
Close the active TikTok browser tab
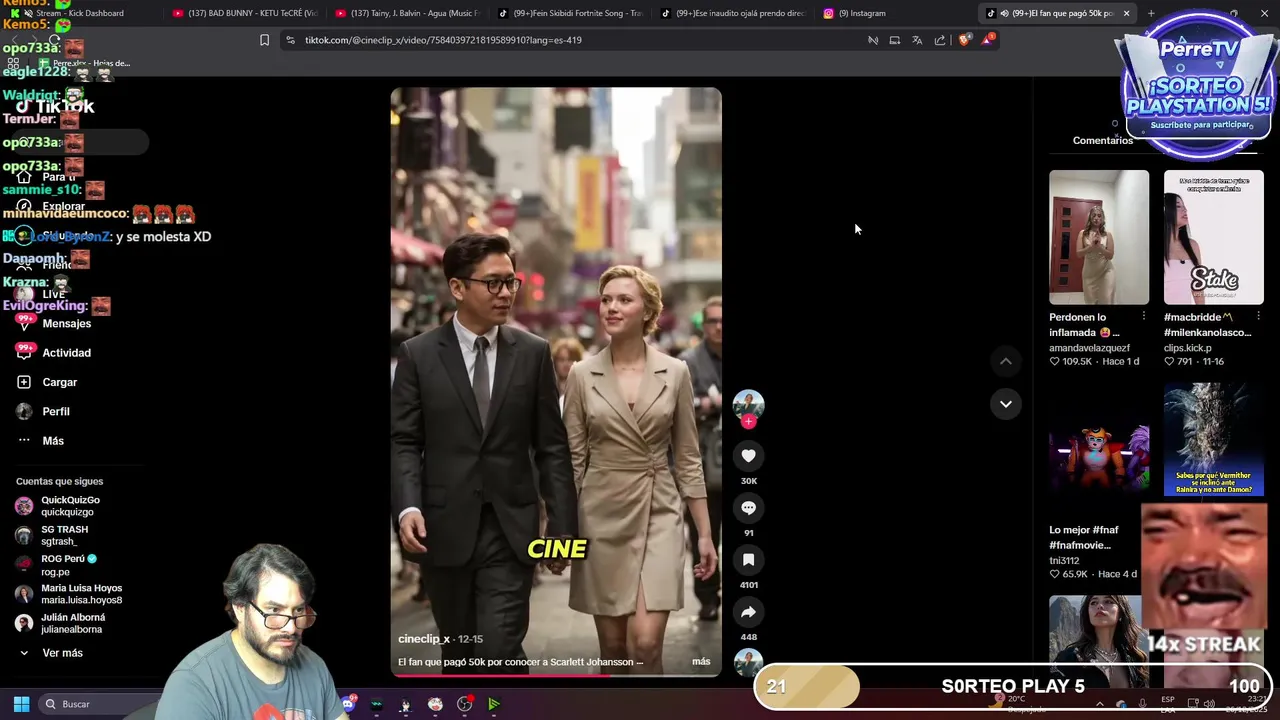coord(1126,13)
